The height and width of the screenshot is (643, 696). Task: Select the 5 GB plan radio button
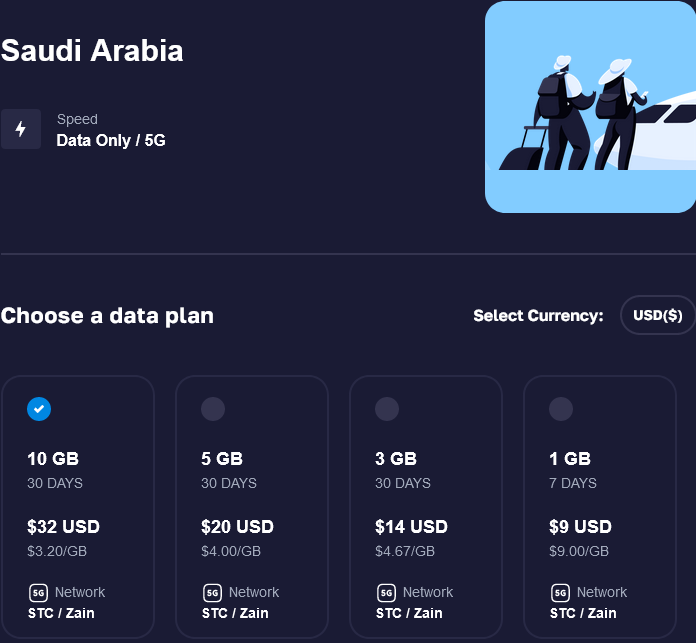tap(213, 409)
